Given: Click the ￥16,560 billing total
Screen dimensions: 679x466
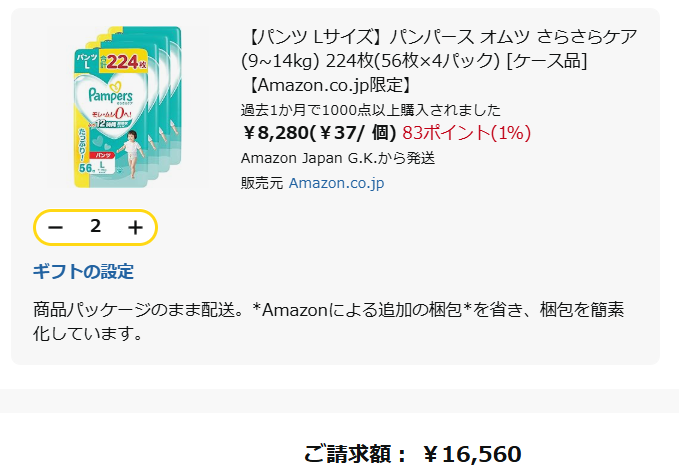Looking at the screenshot, I should [x=471, y=455].
